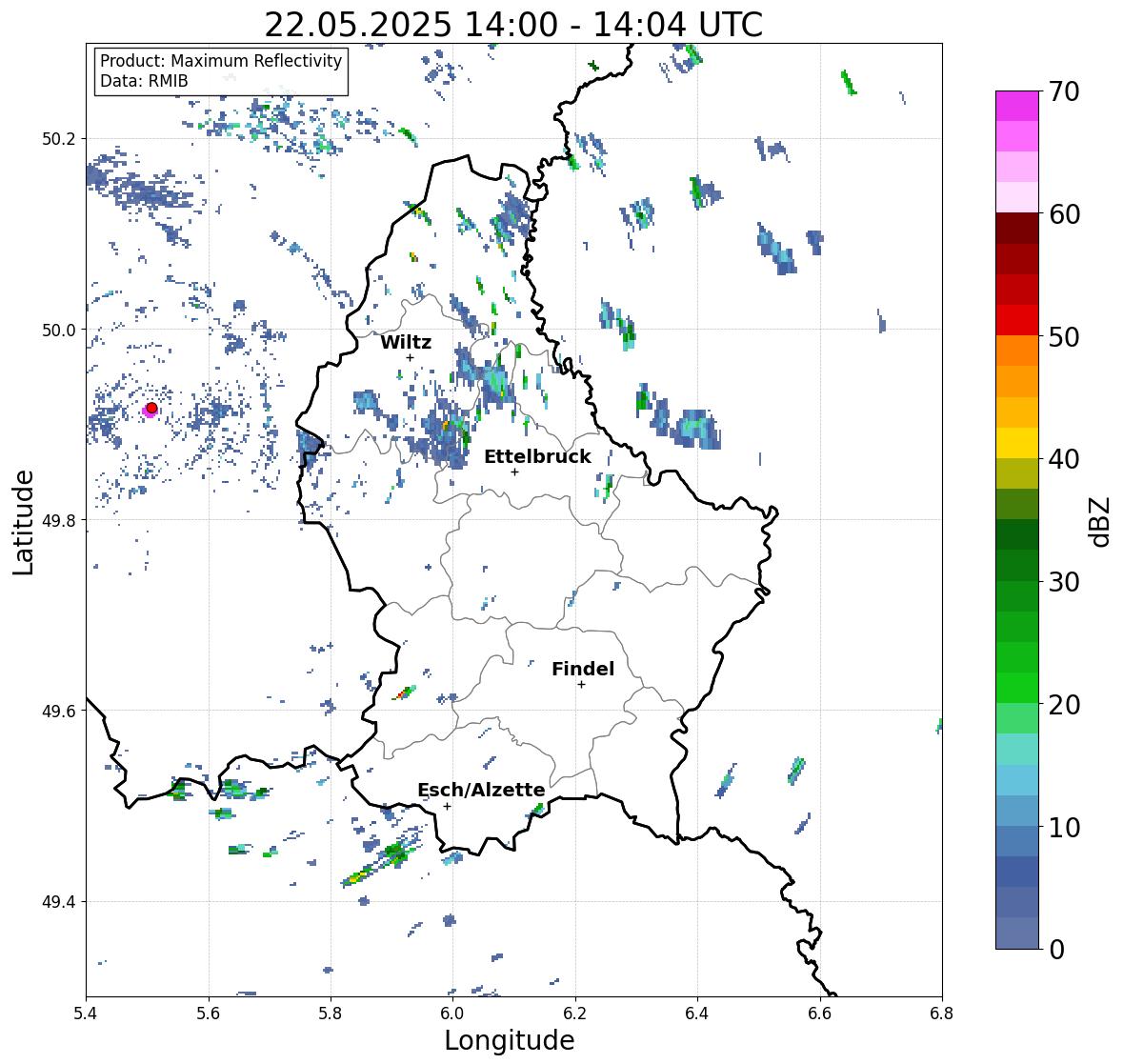
Task: Click the Longitude axis label
Action: click(510, 1040)
